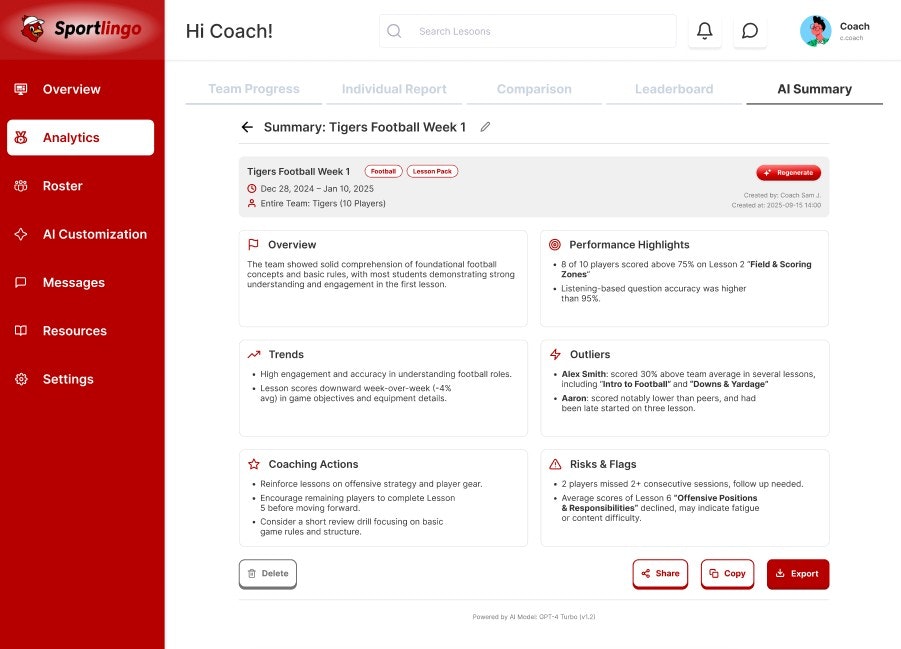
Task: Click the Tigers Football Week 1 card title
Action: [298, 171]
